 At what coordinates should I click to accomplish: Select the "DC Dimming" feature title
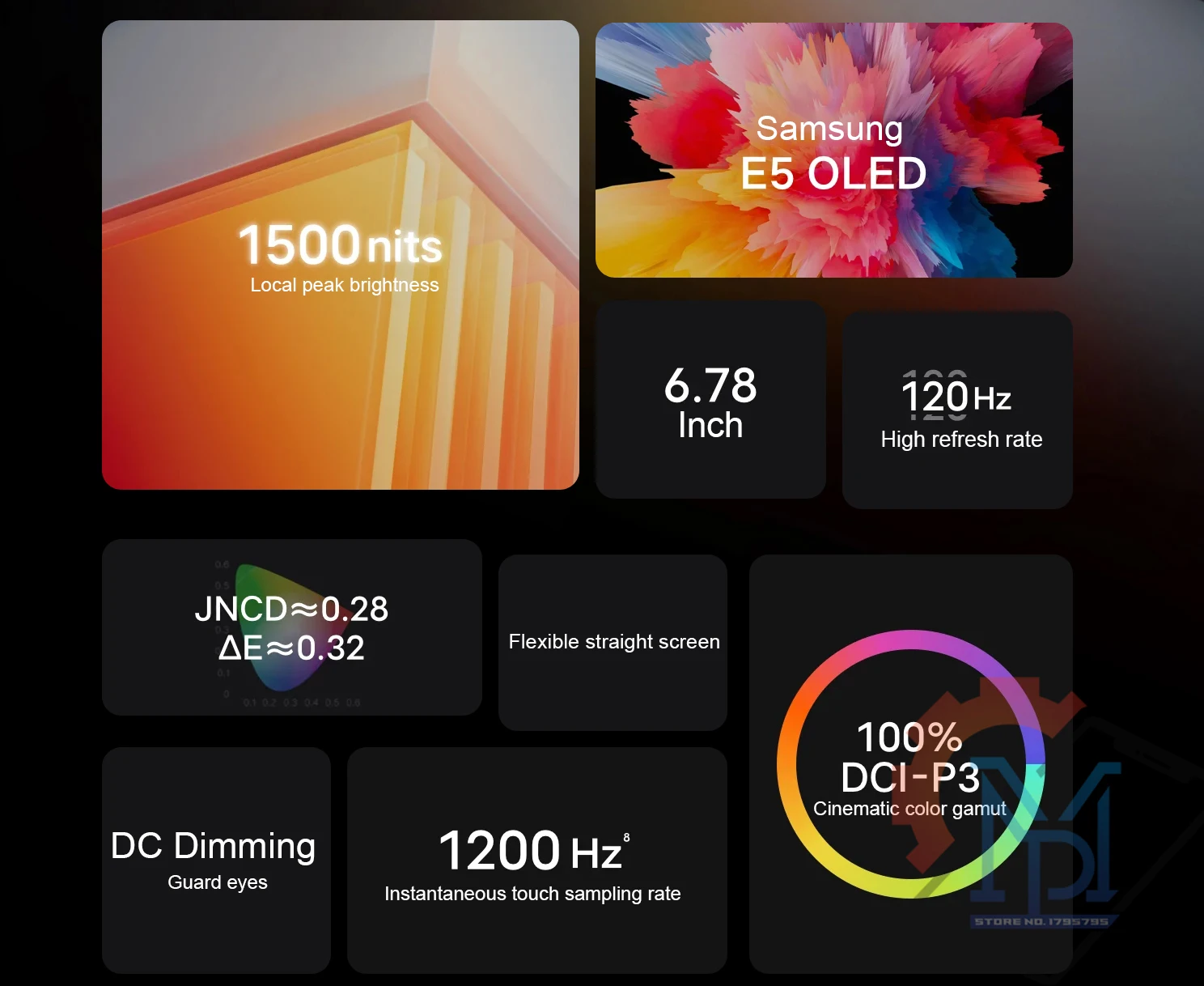[x=214, y=846]
